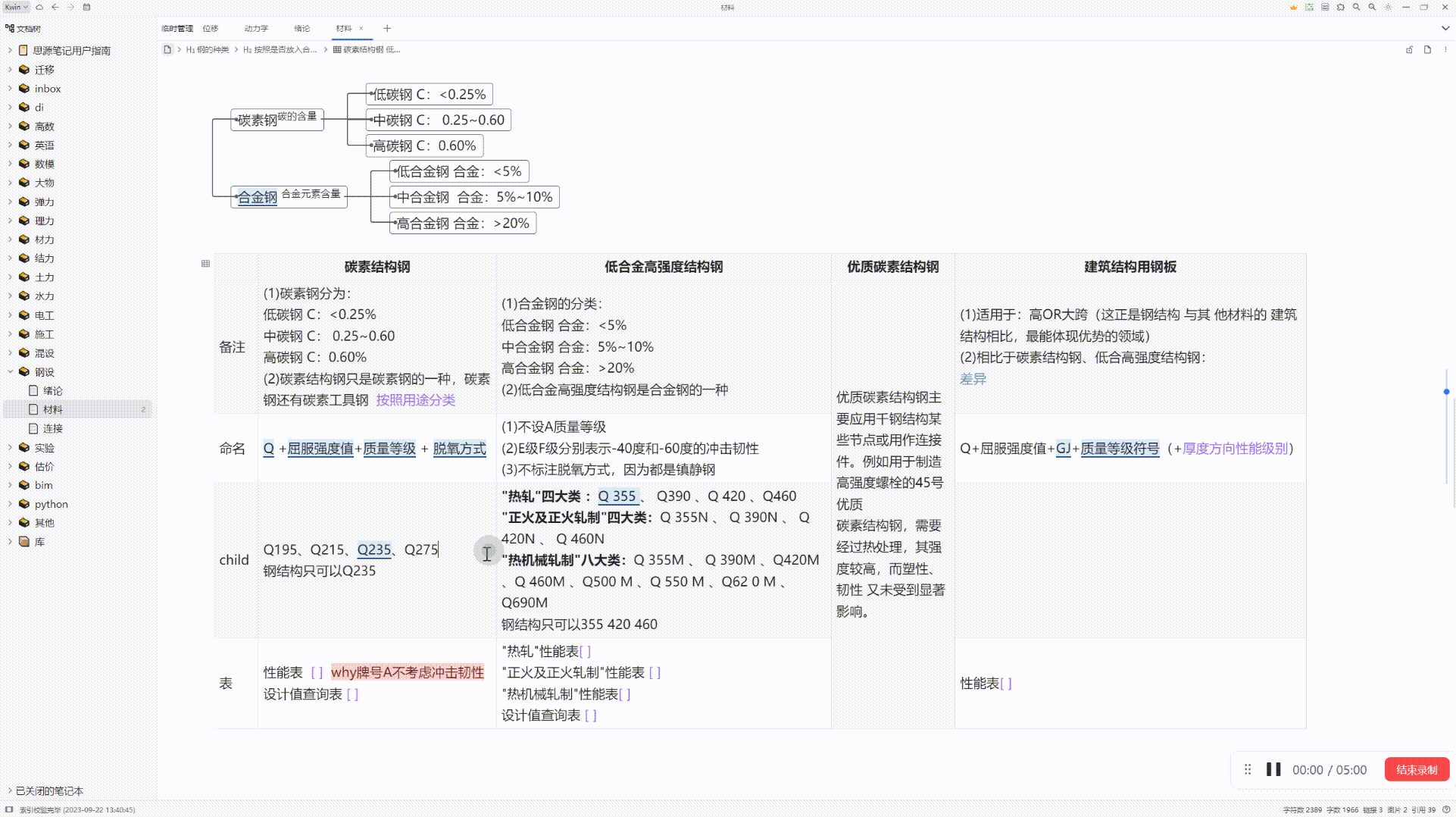Toggle light and dark theme with sun icon
The width and height of the screenshot is (1456, 817).
click(1388, 7)
